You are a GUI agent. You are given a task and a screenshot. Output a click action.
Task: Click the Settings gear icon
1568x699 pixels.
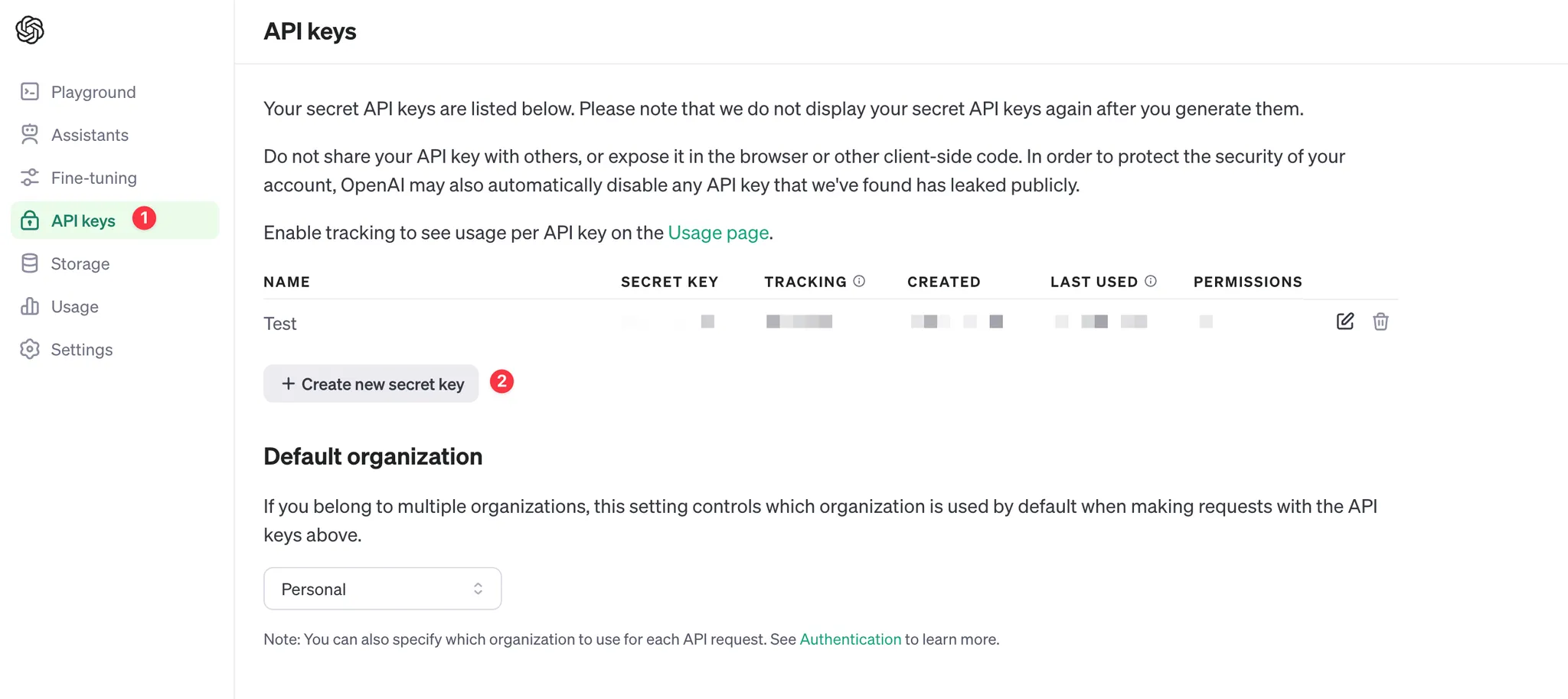pyautogui.click(x=30, y=349)
